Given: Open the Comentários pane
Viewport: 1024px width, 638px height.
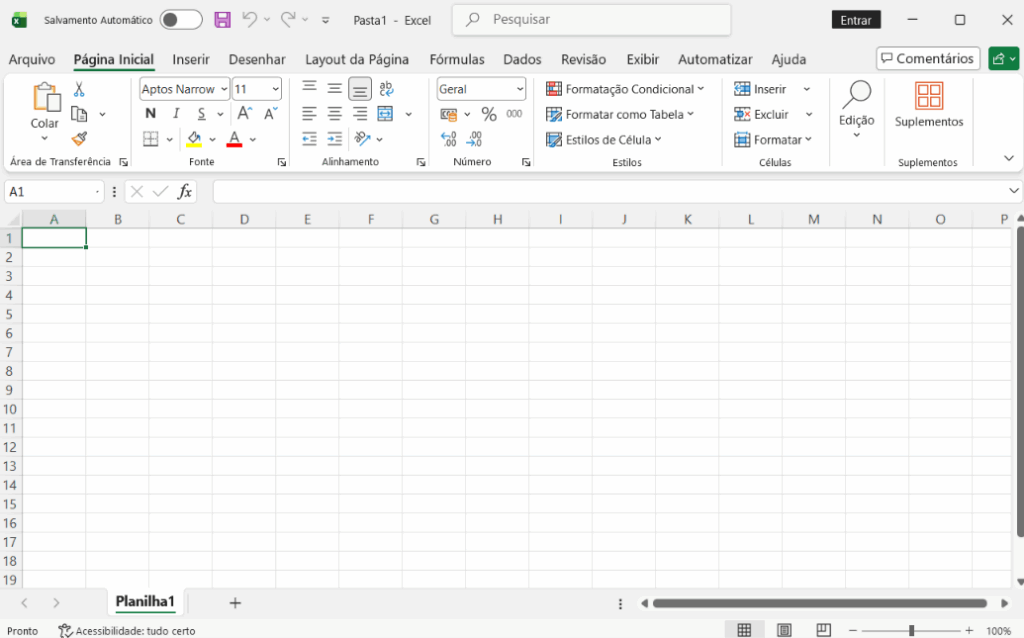Looking at the screenshot, I should click(927, 59).
